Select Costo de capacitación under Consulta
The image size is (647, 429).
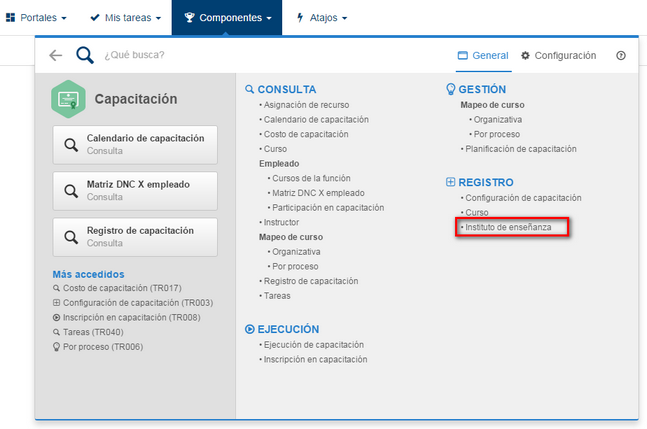click(x=306, y=134)
